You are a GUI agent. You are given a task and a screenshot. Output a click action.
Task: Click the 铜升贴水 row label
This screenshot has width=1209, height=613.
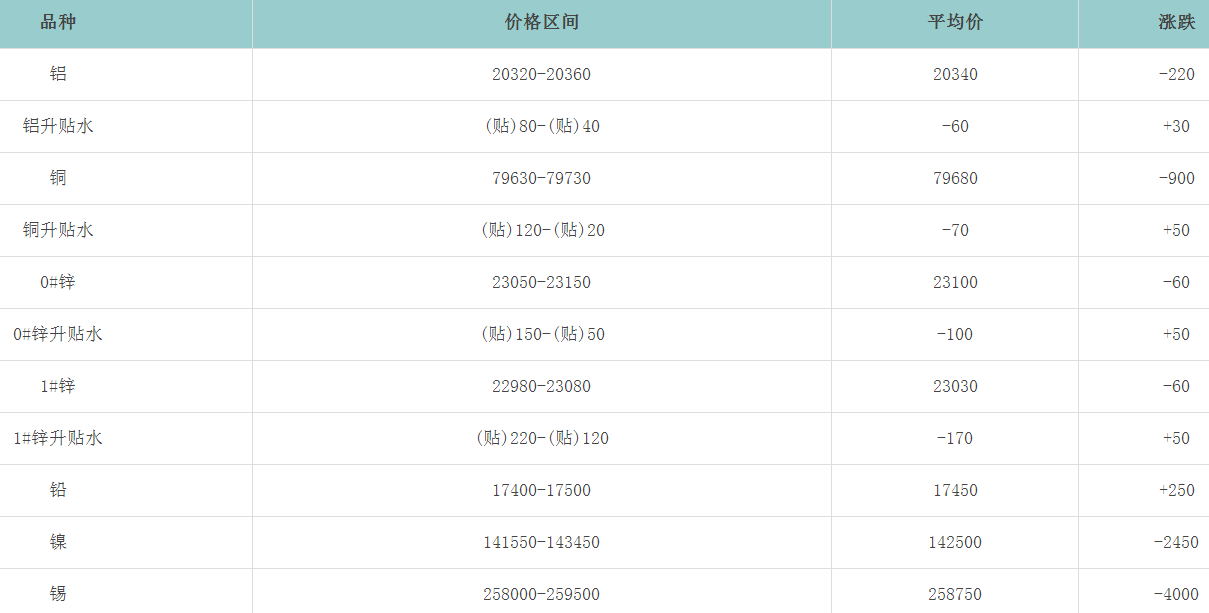[x=58, y=230]
